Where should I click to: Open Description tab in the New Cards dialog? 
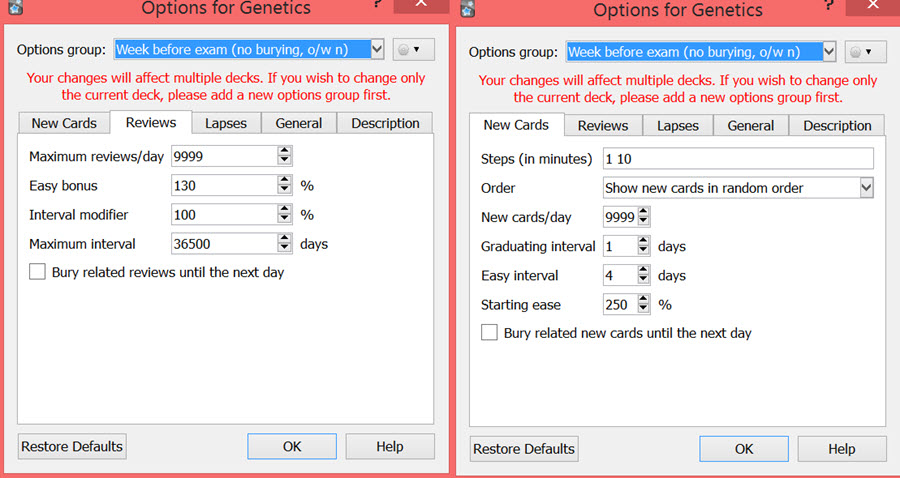tap(837, 125)
